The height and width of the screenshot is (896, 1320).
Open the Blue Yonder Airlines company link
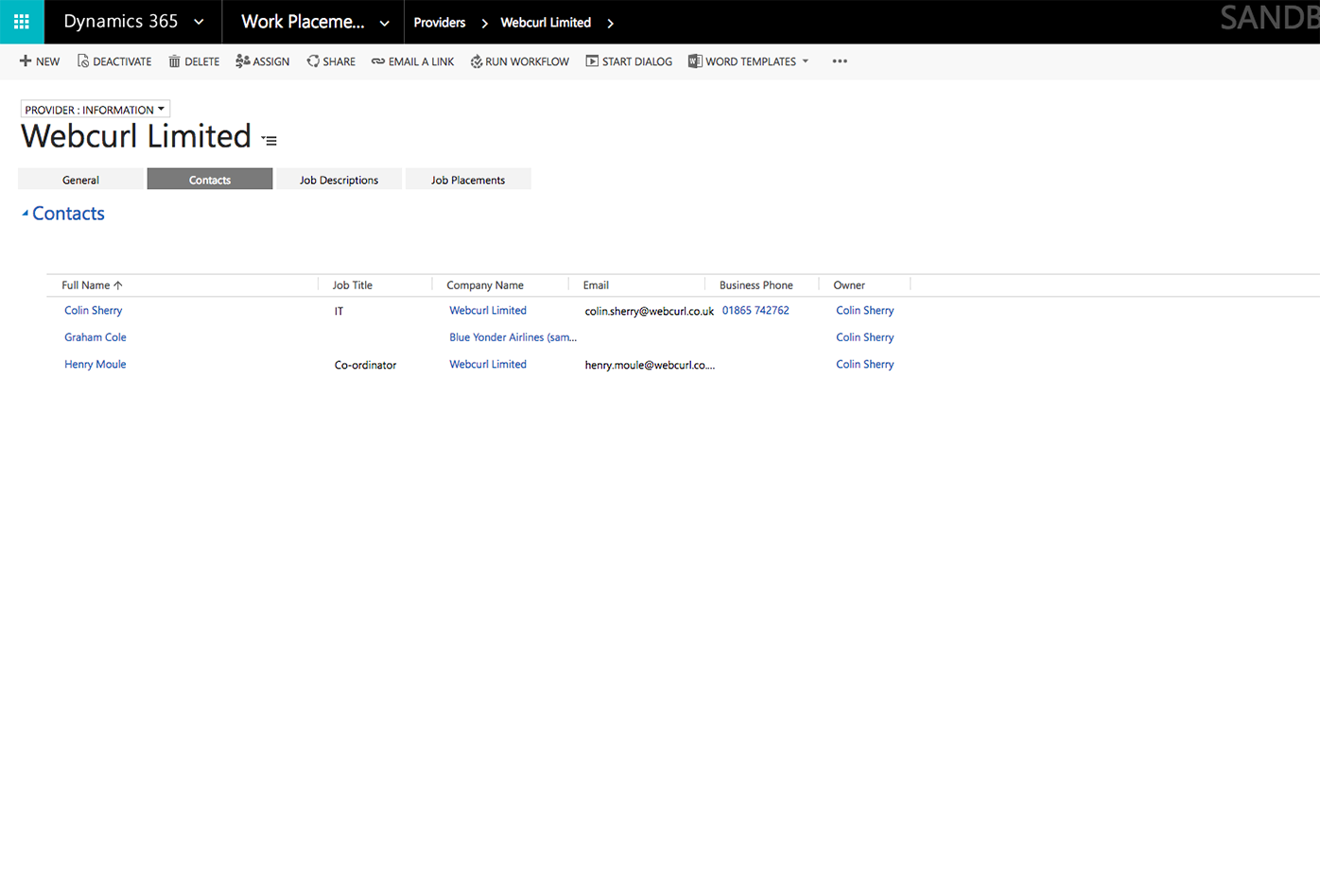[x=512, y=336]
